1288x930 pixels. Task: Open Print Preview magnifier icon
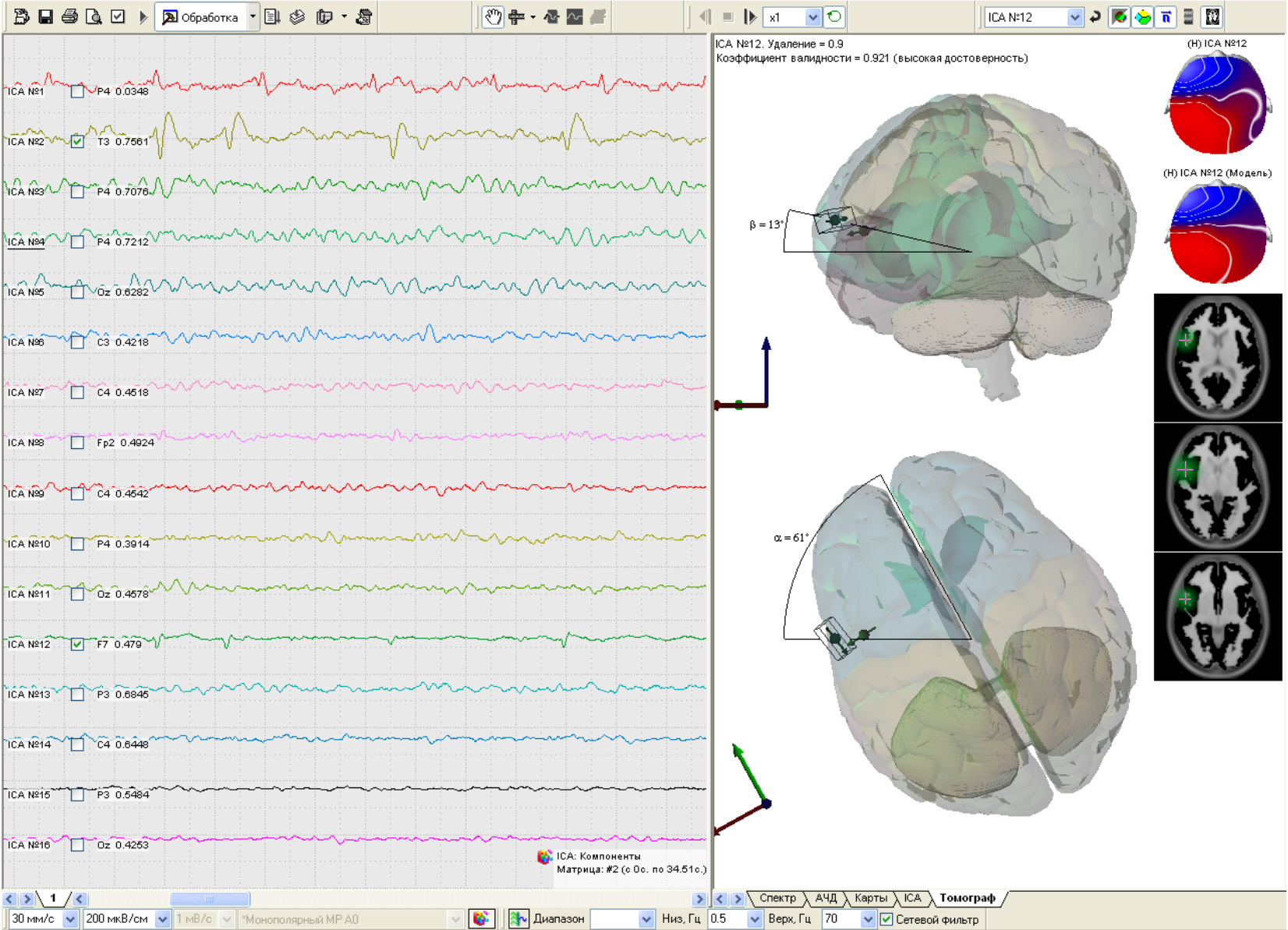(x=94, y=16)
